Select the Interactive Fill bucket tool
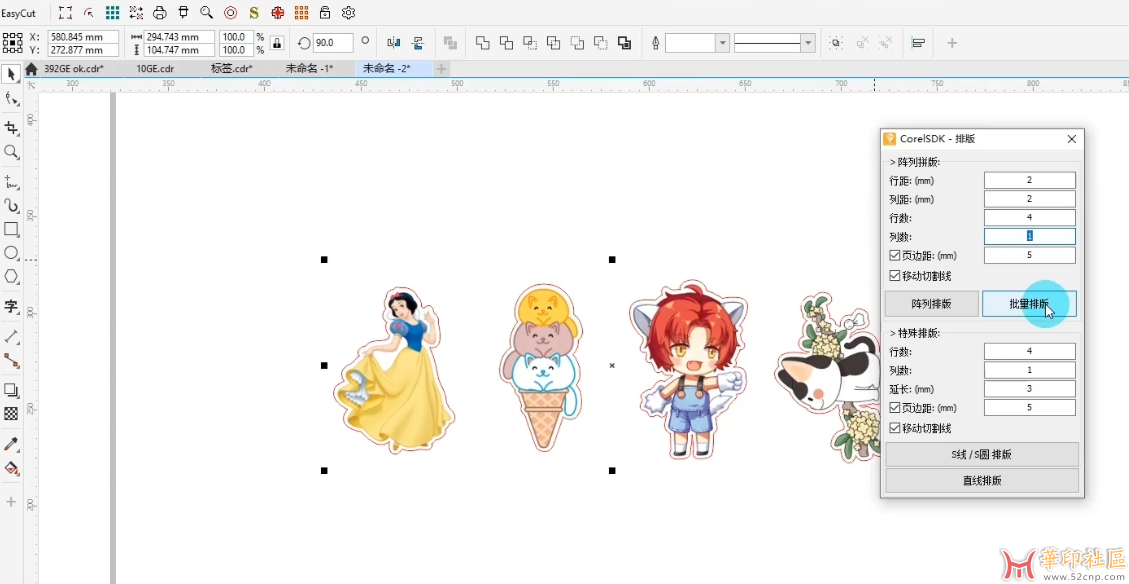Screen dimensions: 1129x584 click(x=11, y=468)
